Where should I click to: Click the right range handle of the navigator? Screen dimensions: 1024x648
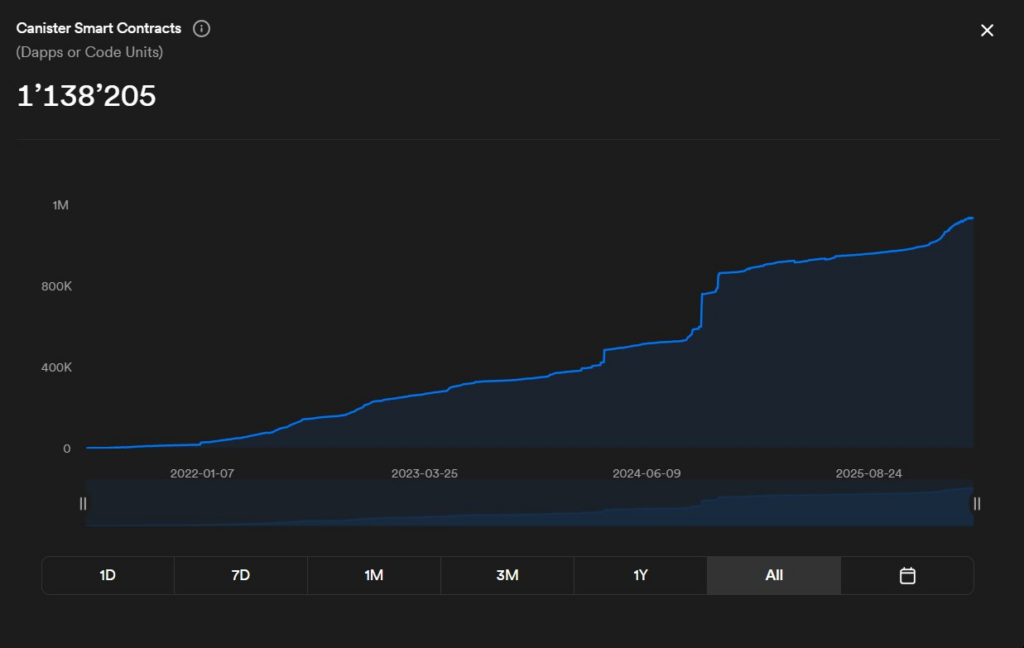click(977, 504)
